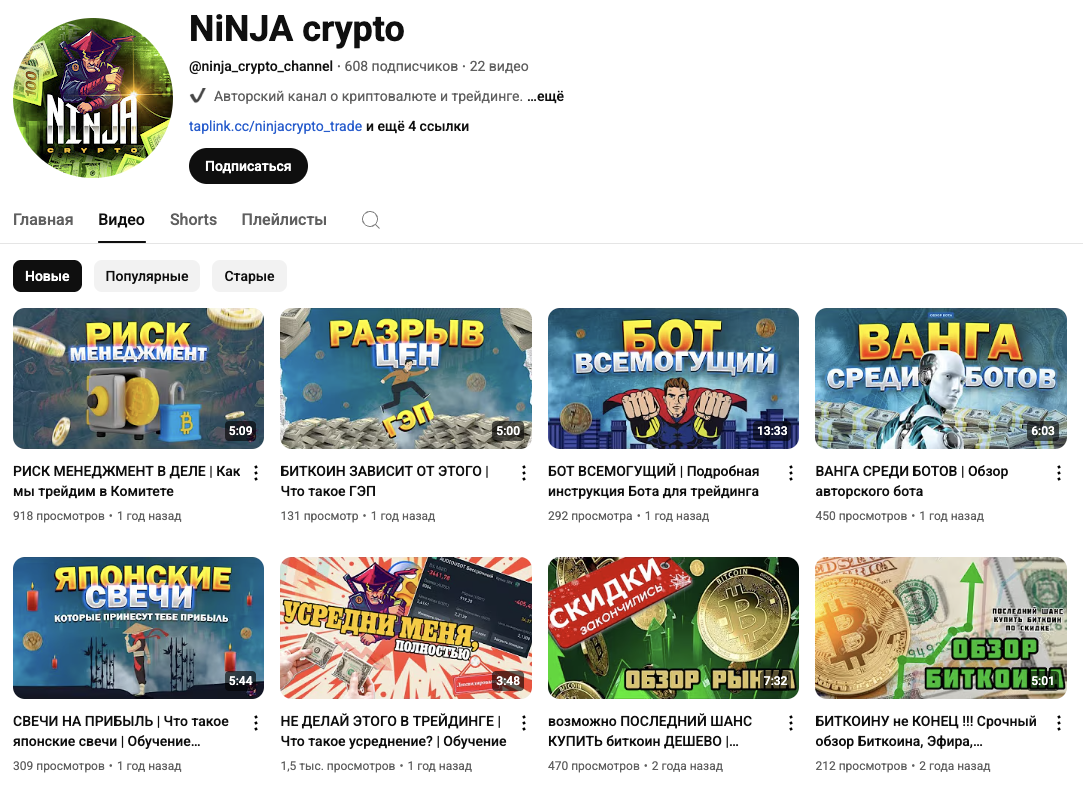1083x787 pixels.
Task: Open three-dot menu for БОТ ВСЕМОГУЩИЙ video
Action: [791, 473]
